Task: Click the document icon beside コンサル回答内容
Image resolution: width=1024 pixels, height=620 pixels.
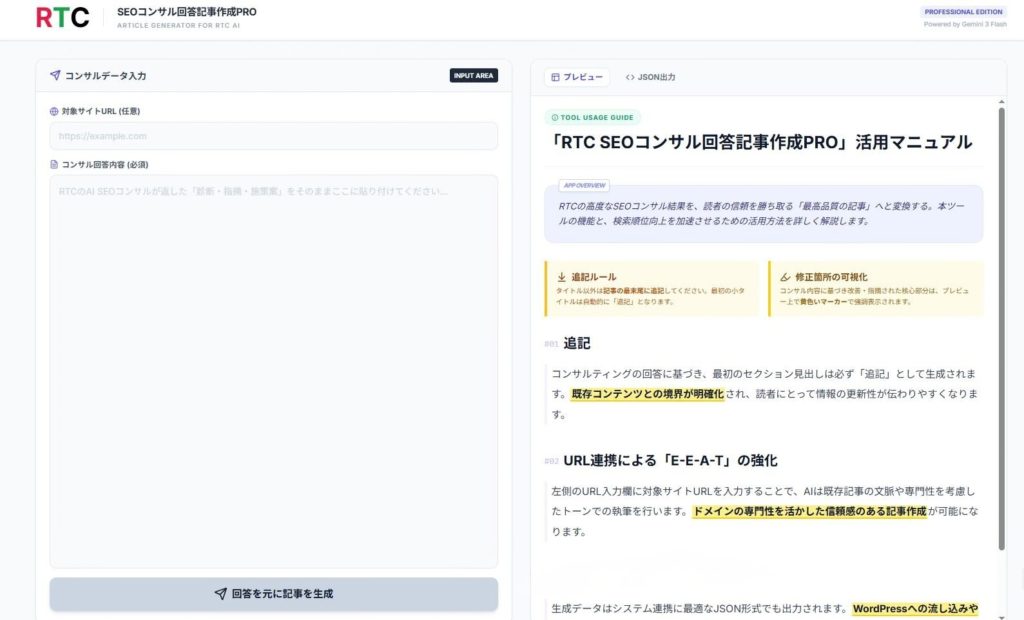Action: coord(54,164)
